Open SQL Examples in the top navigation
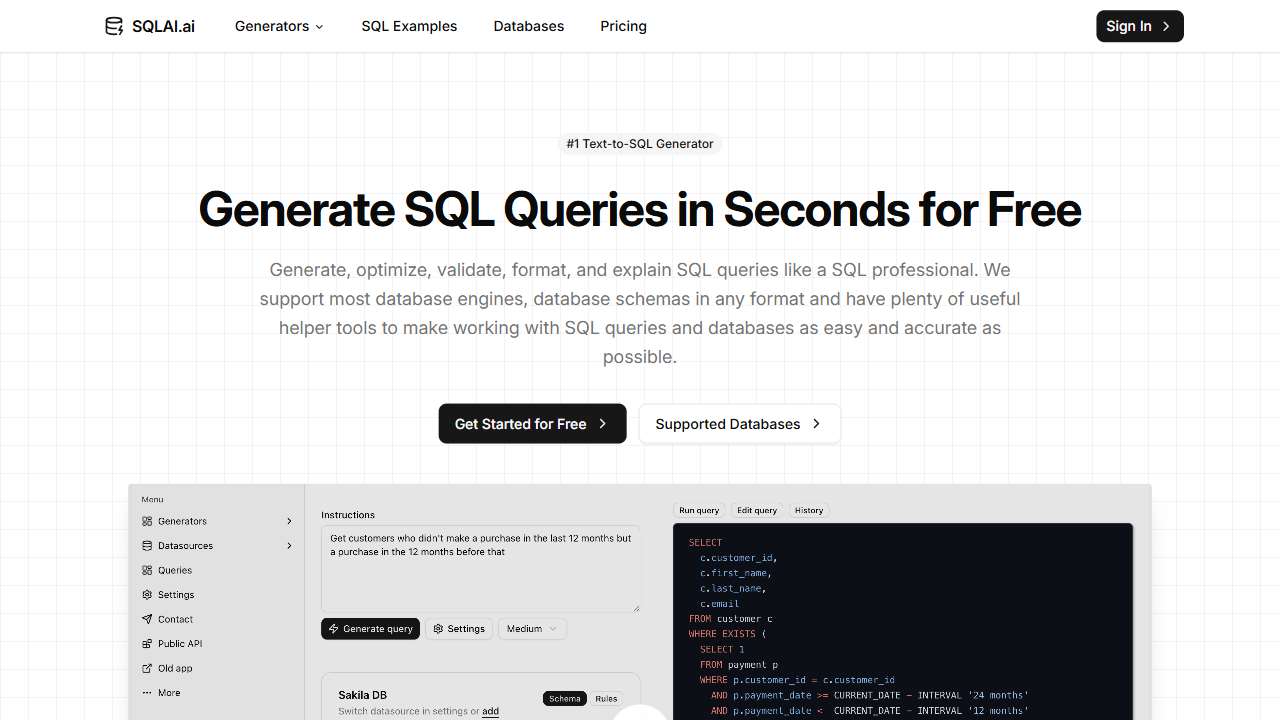The image size is (1280, 720). [x=409, y=26]
